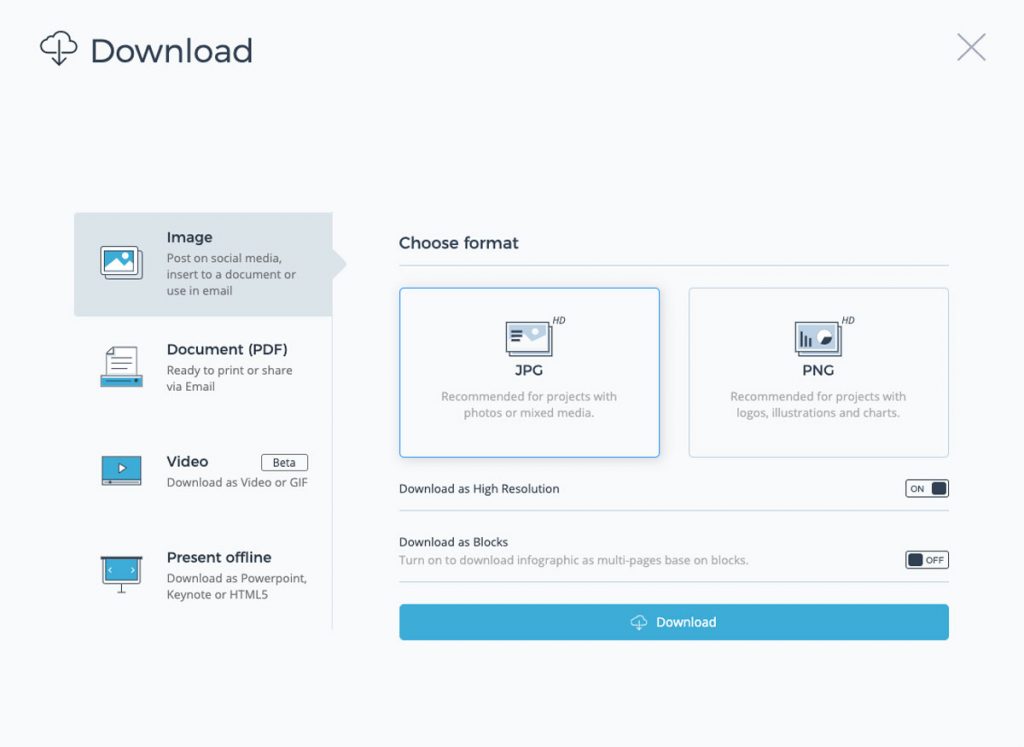
Task: Click the JPG format HD icon
Action: [x=529, y=339]
